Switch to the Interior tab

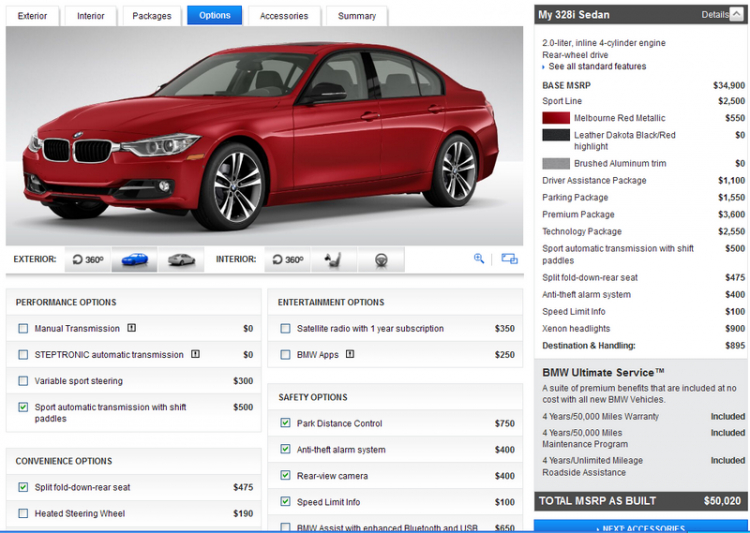90,16
